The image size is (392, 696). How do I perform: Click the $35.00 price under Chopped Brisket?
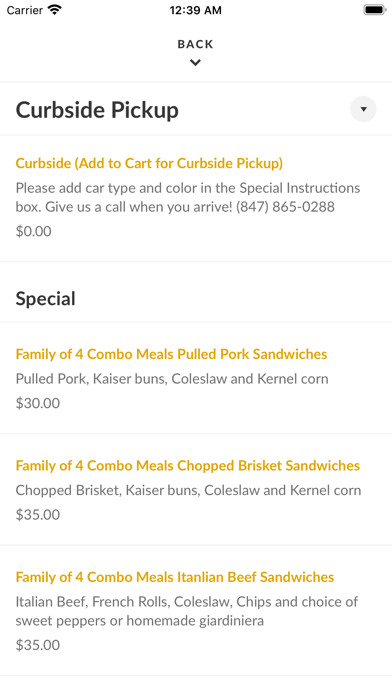(38, 514)
